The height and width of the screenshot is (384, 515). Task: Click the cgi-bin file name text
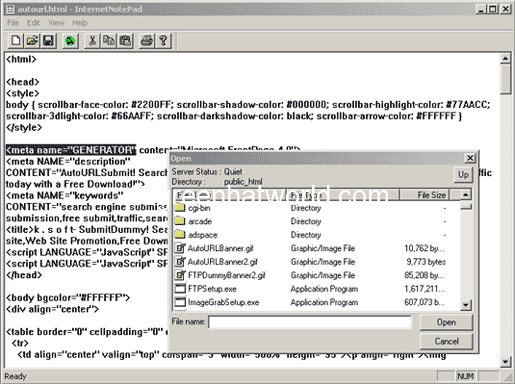pyautogui.click(x=199, y=208)
